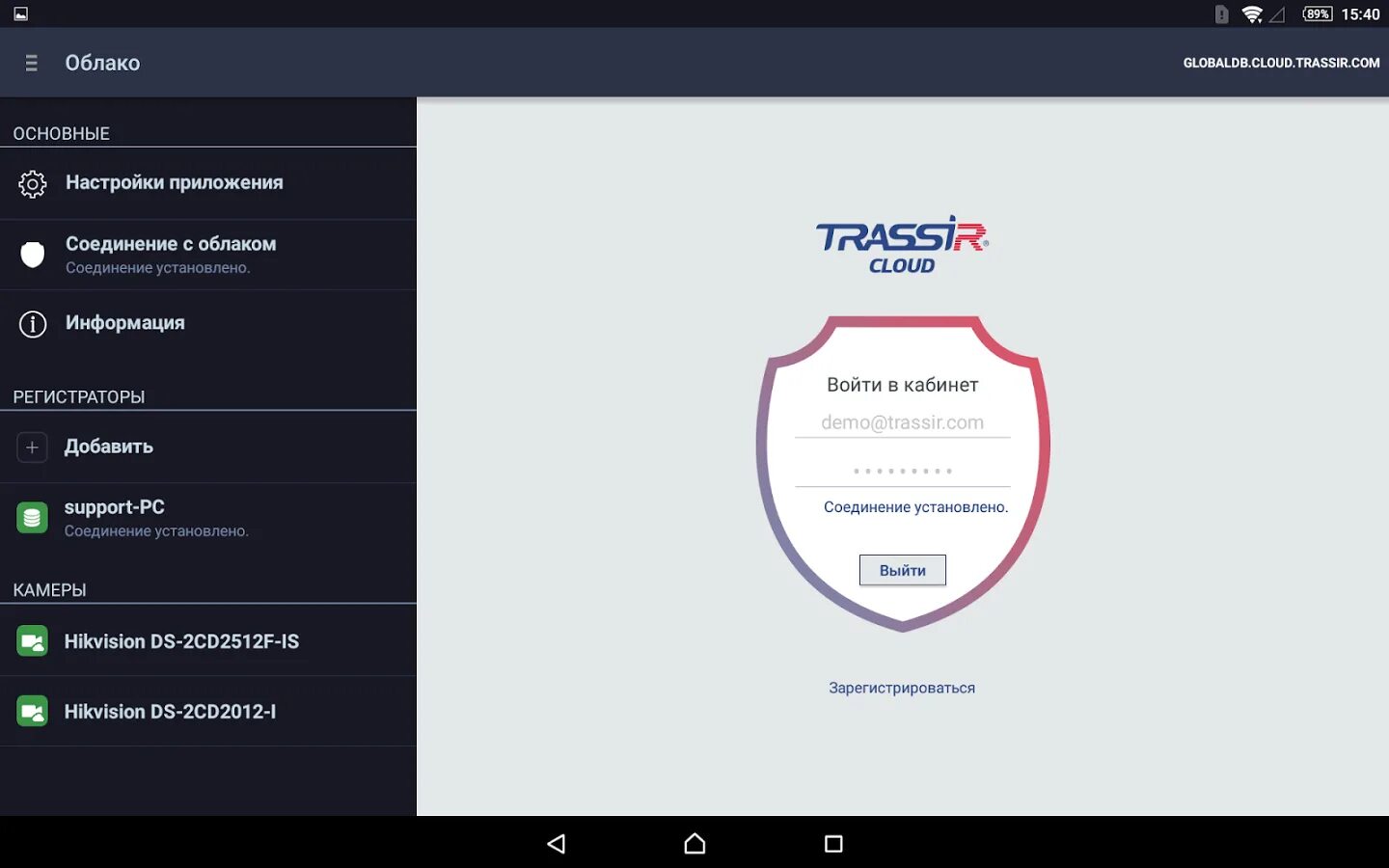Click the info circle icon
The height and width of the screenshot is (868, 1389).
coord(33,324)
